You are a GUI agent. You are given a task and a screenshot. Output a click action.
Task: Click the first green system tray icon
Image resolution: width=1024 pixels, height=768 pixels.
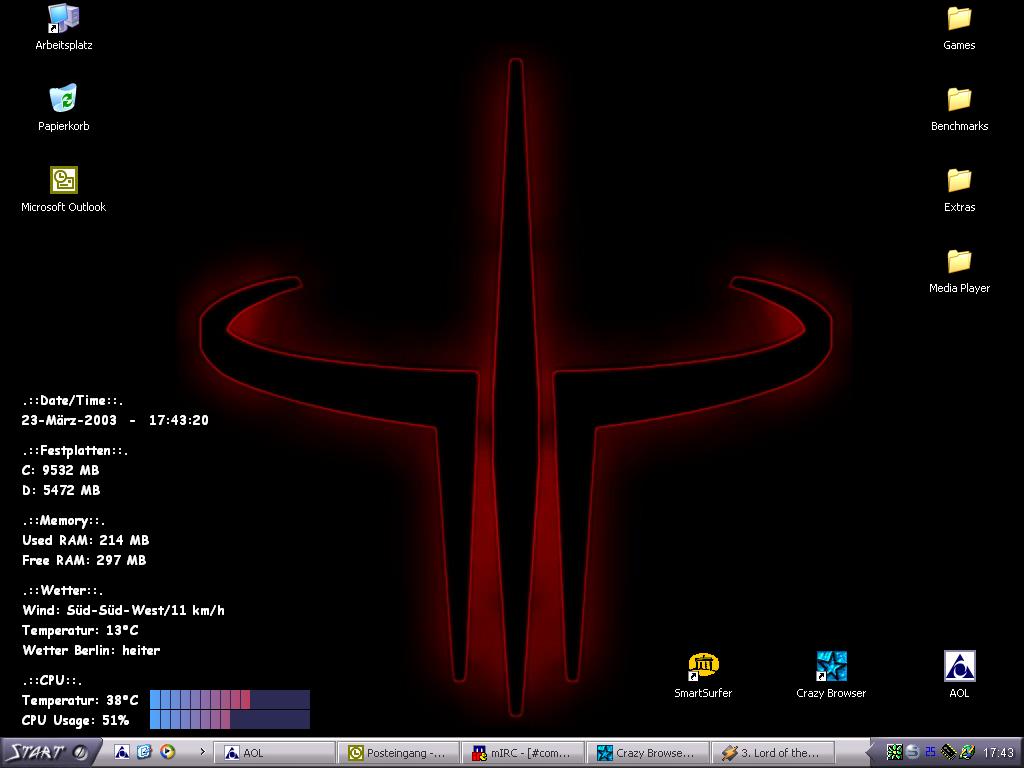[x=894, y=752]
